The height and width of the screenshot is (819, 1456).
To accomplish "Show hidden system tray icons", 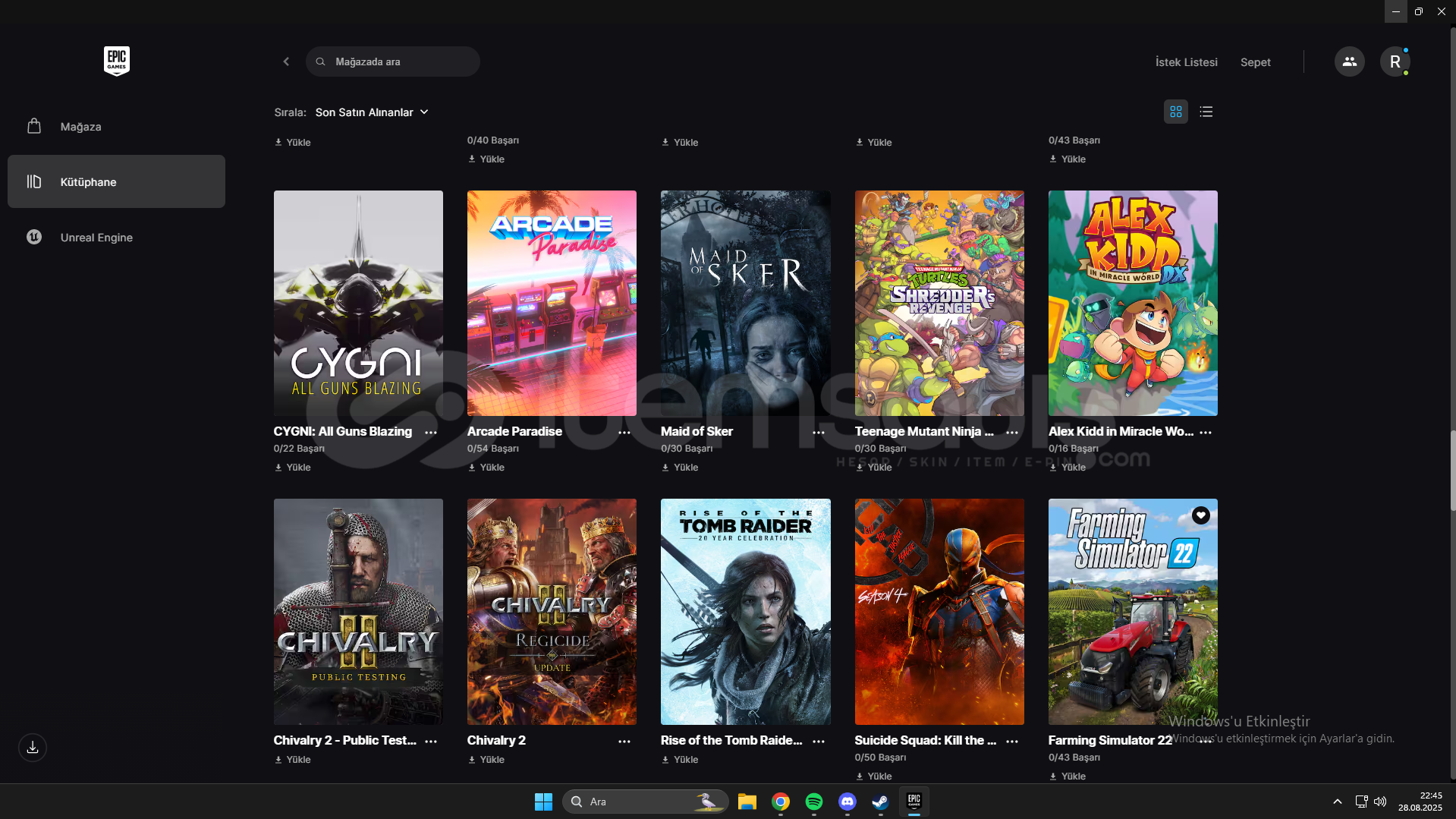I will tap(1338, 802).
